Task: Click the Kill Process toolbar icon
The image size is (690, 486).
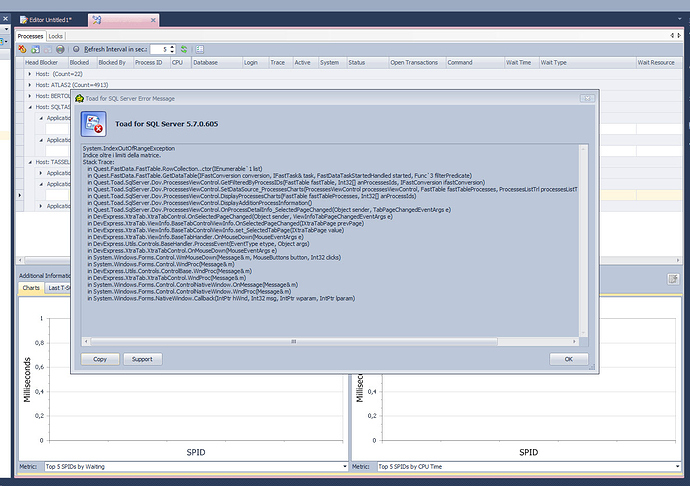Action: point(22,49)
